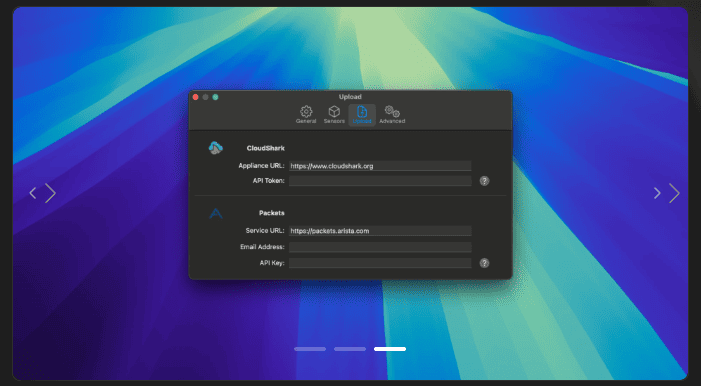The image size is (701, 386).
Task: Minimize the Upload preferences window
Action: point(205,97)
